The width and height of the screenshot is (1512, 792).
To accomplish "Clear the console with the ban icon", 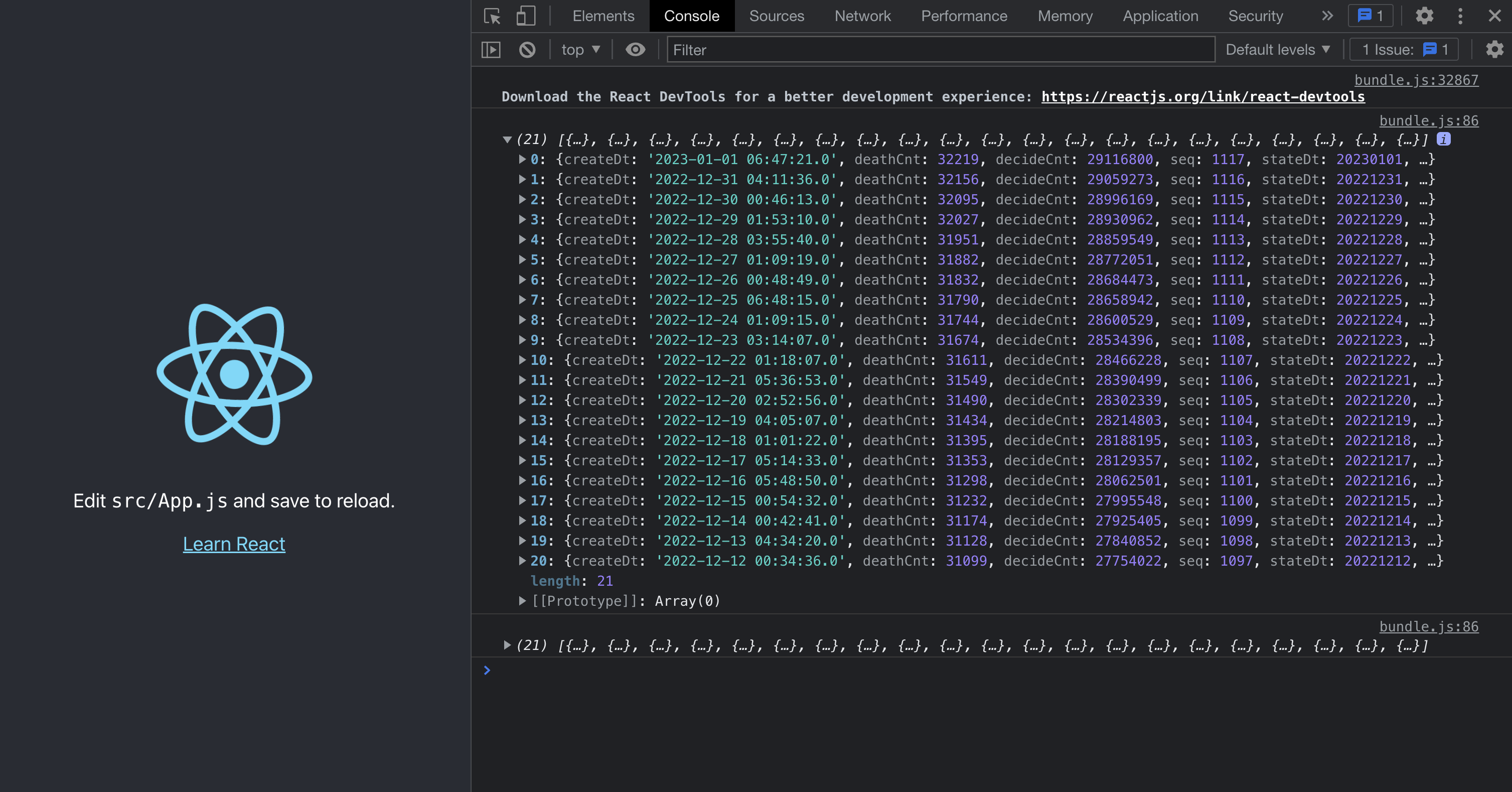I will point(527,50).
